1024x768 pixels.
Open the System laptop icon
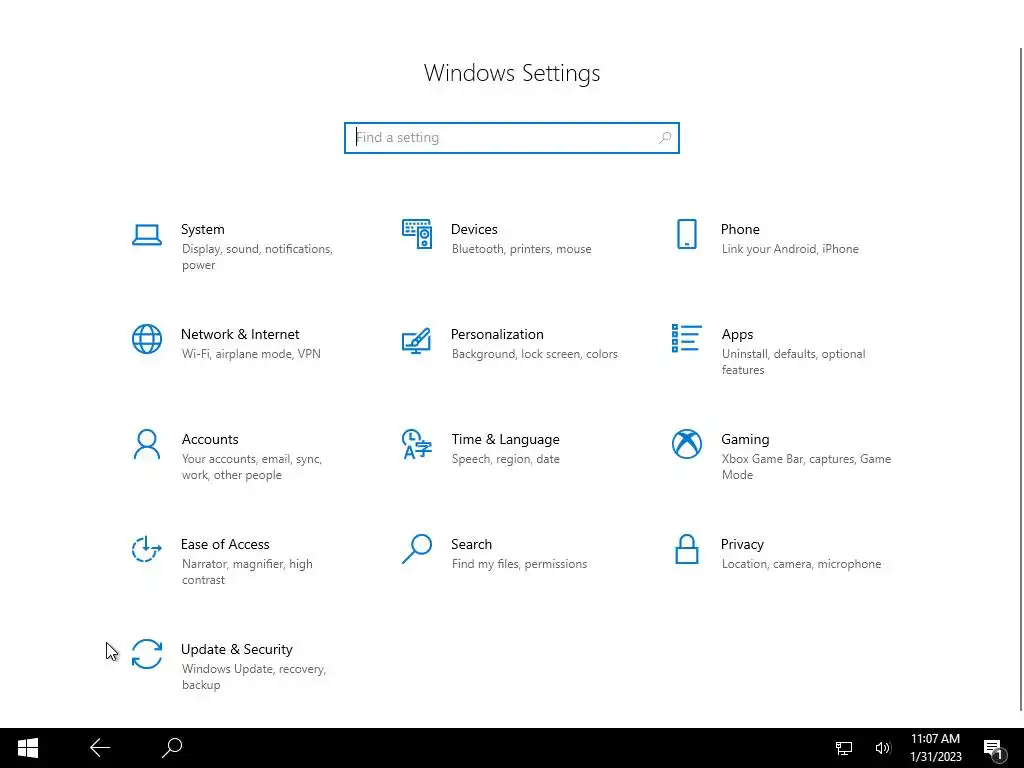[147, 235]
